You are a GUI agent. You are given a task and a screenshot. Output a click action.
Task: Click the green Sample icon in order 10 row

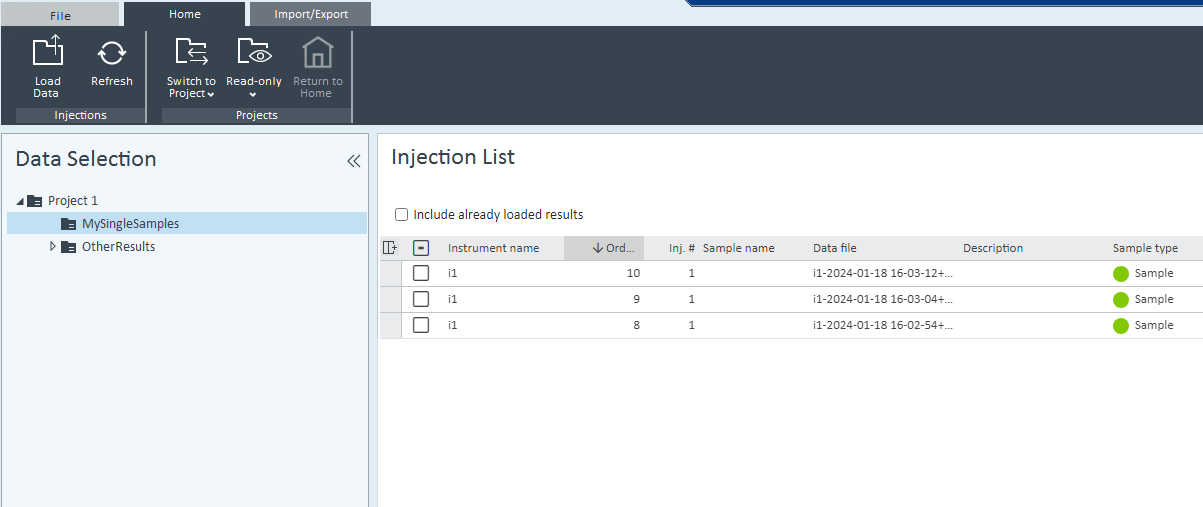[x=1121, y=273]
